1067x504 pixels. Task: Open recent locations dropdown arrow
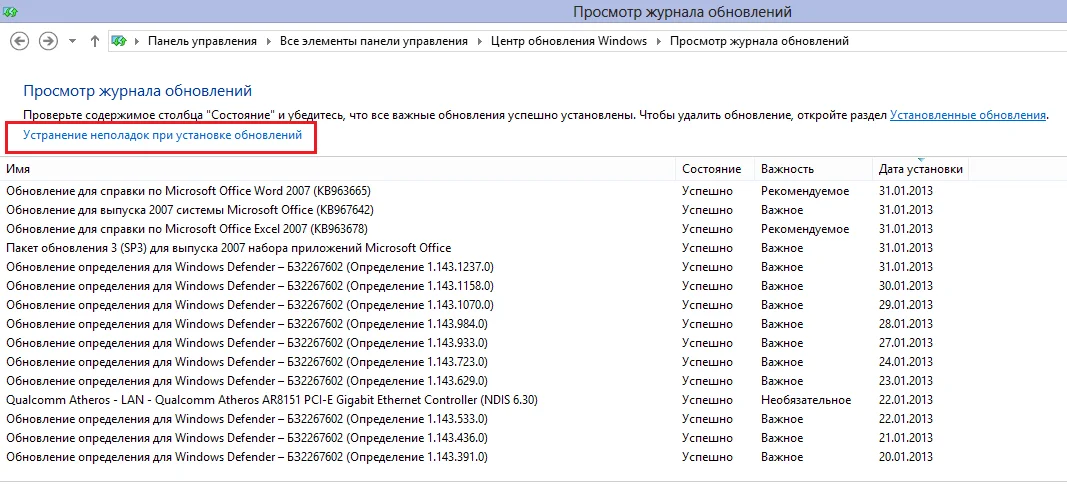(72, 41)
